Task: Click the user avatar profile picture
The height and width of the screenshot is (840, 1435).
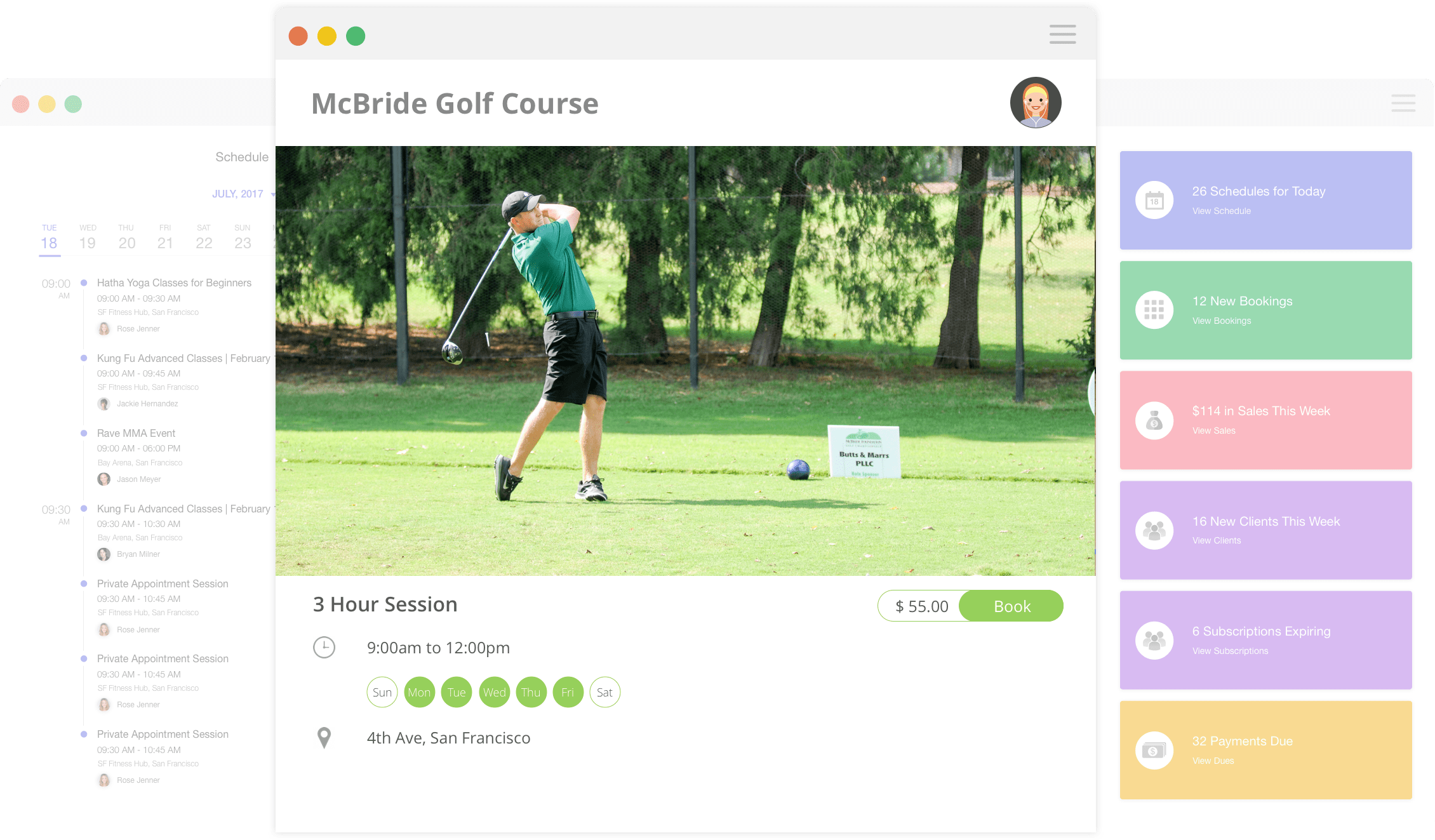Action: coord(1036,102)
